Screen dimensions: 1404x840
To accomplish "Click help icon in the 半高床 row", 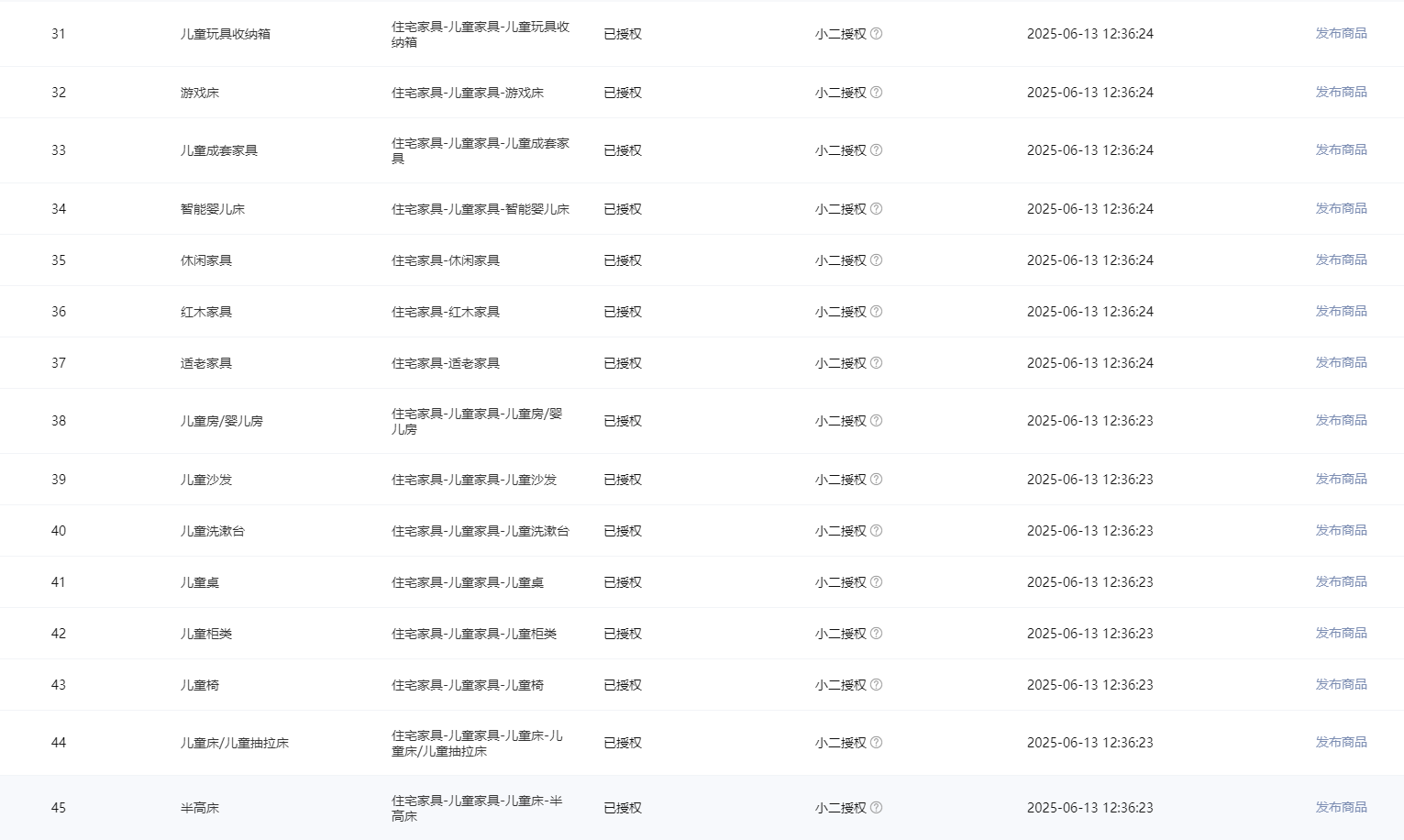I will click(876, 808).
